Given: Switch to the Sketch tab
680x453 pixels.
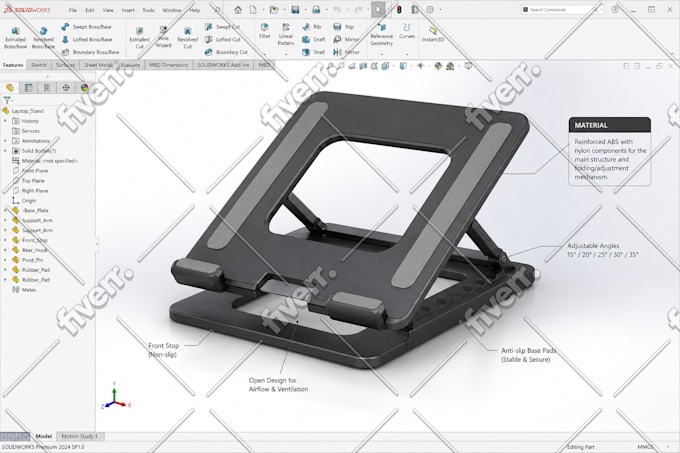Looking at the screenshot, I should (x=39, y=65).
